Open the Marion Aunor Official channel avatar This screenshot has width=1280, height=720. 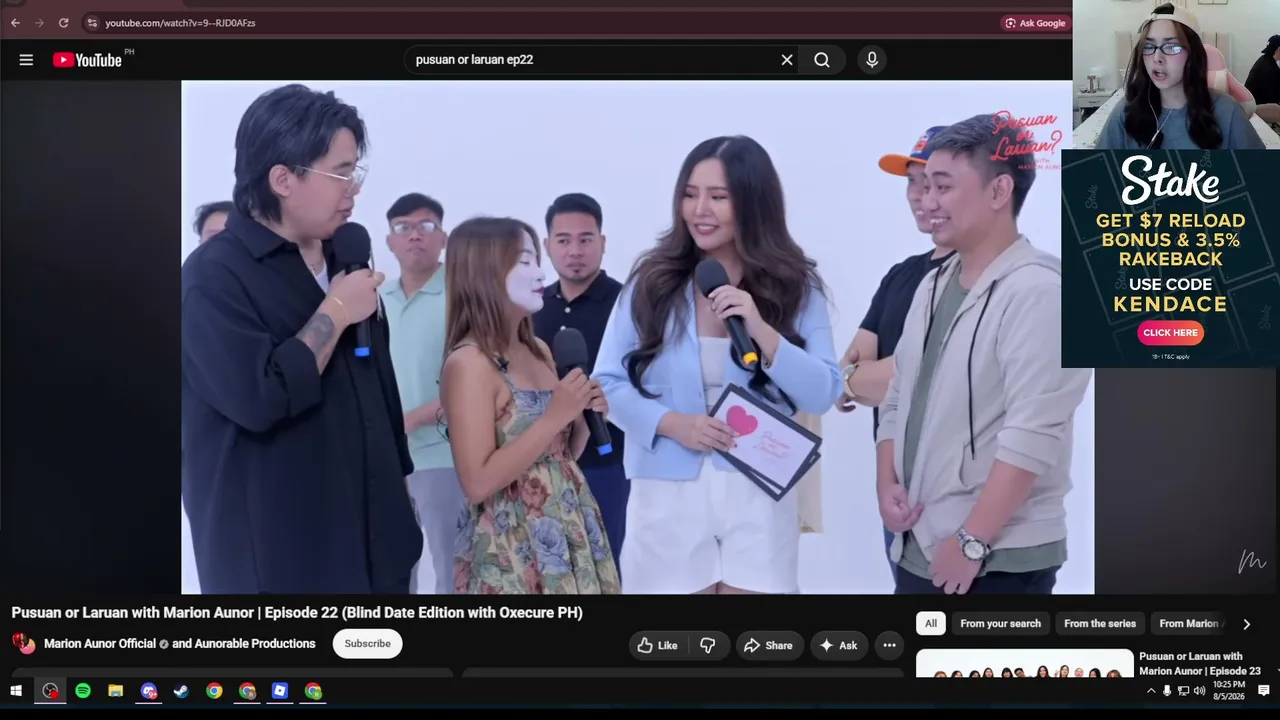[23, 643]
